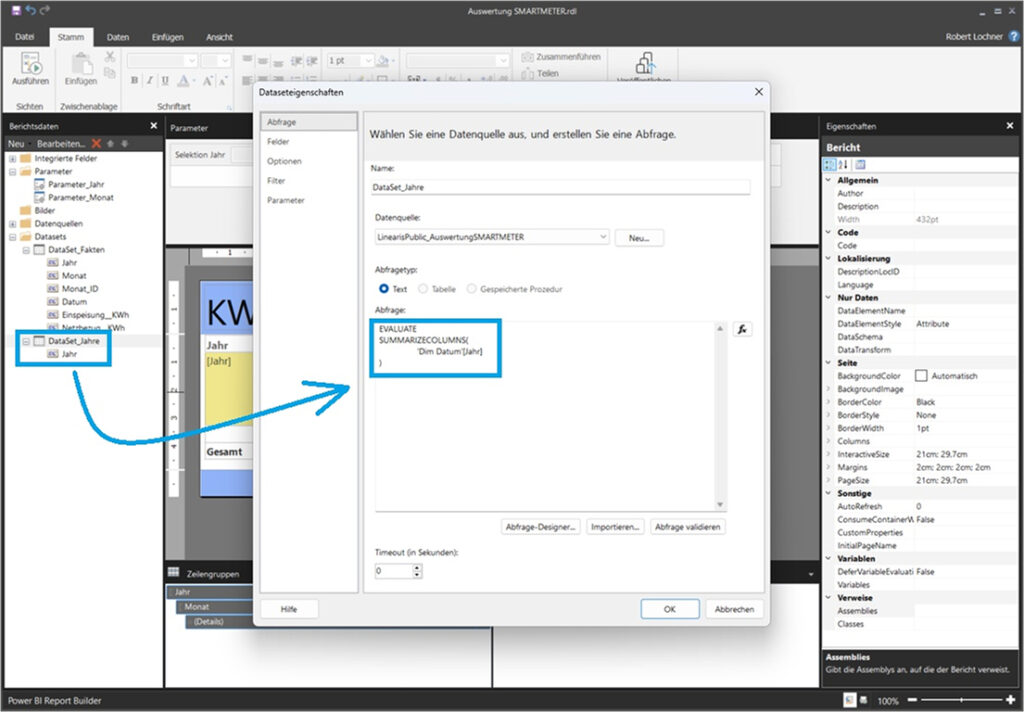Toggle Bold formatting in the ribbon
Image resolution: width=1024 pixels, height=712 pixels.
(x=135, y=80)
